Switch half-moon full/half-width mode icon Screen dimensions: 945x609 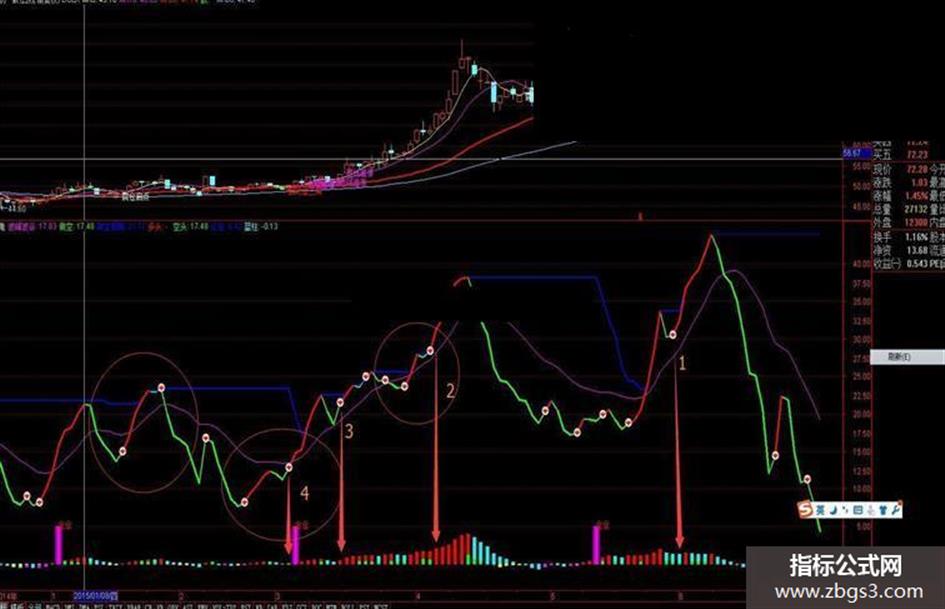834,510
